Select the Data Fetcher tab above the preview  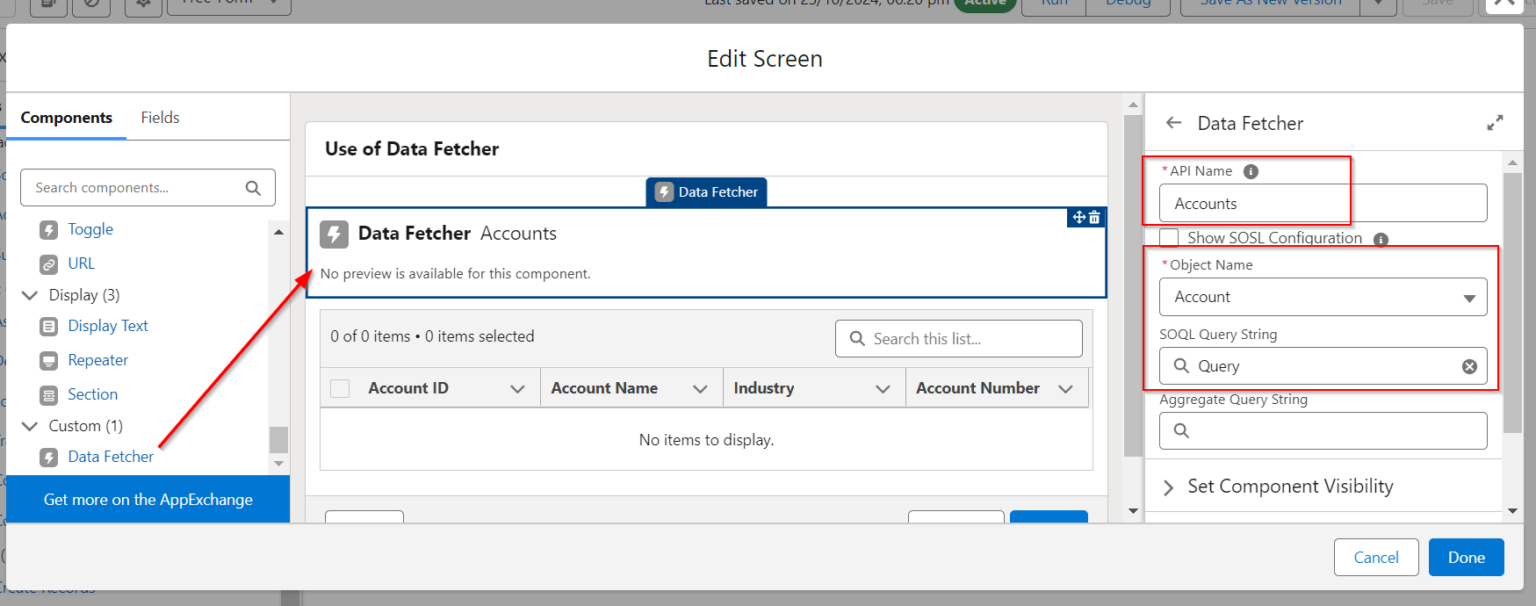pos(706,191)
